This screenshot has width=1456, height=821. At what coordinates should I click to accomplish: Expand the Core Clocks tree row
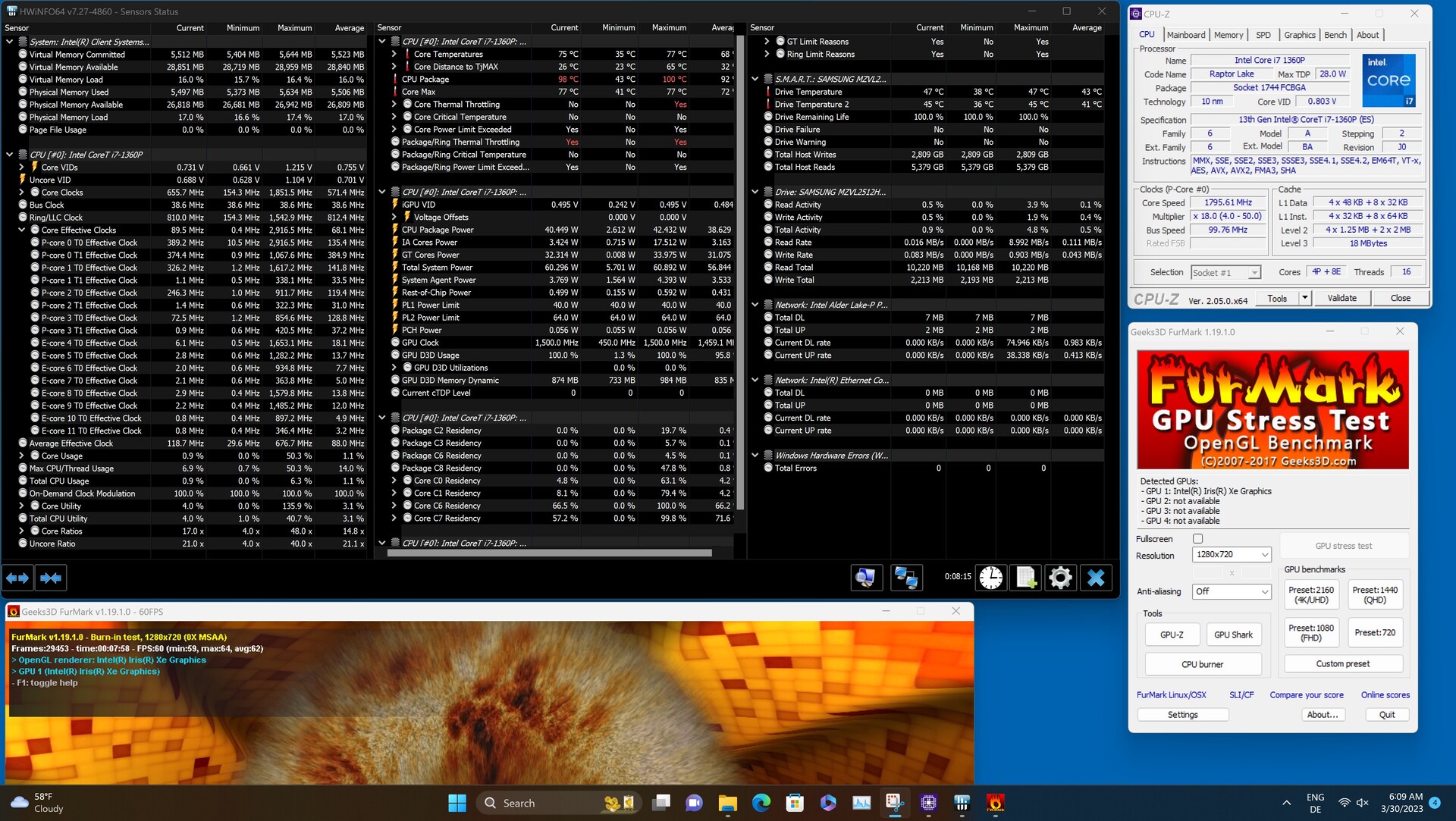click(x=22, y=193)
